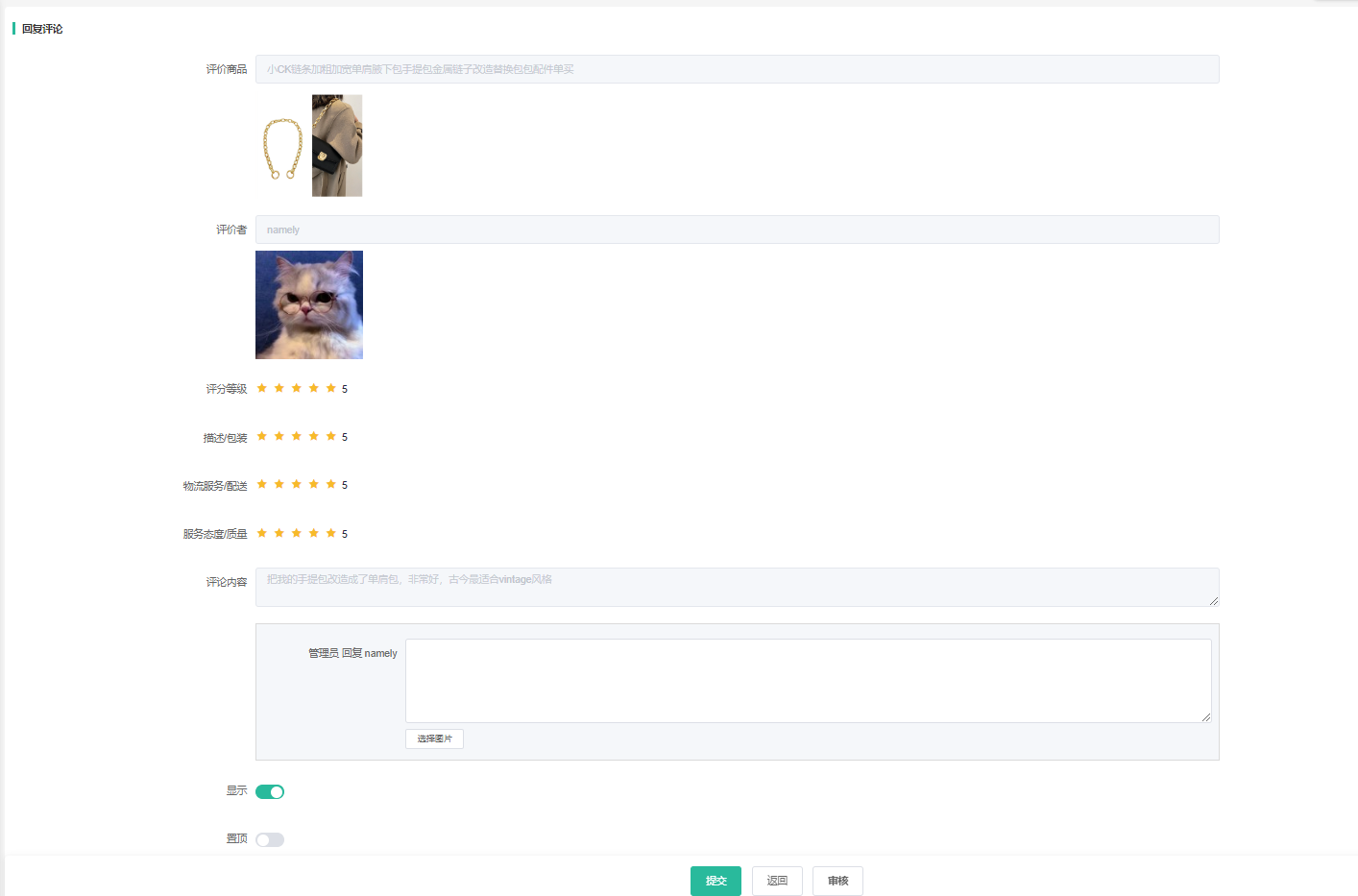
Task: Click the first star in 评分等级 rating
Action: [262, 388]
